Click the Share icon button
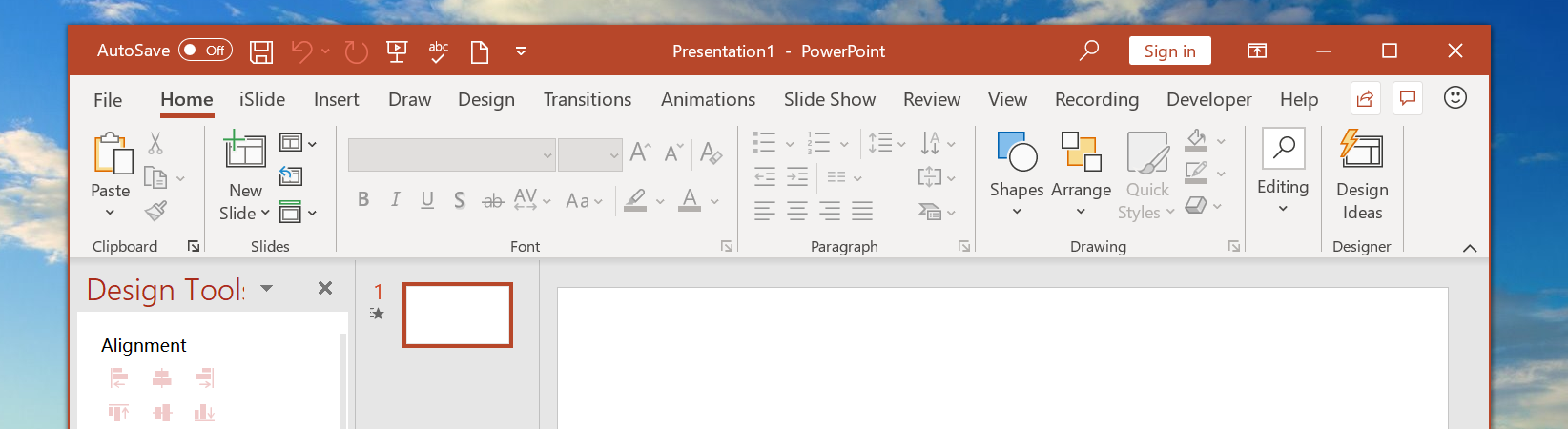 point(1366,98)
